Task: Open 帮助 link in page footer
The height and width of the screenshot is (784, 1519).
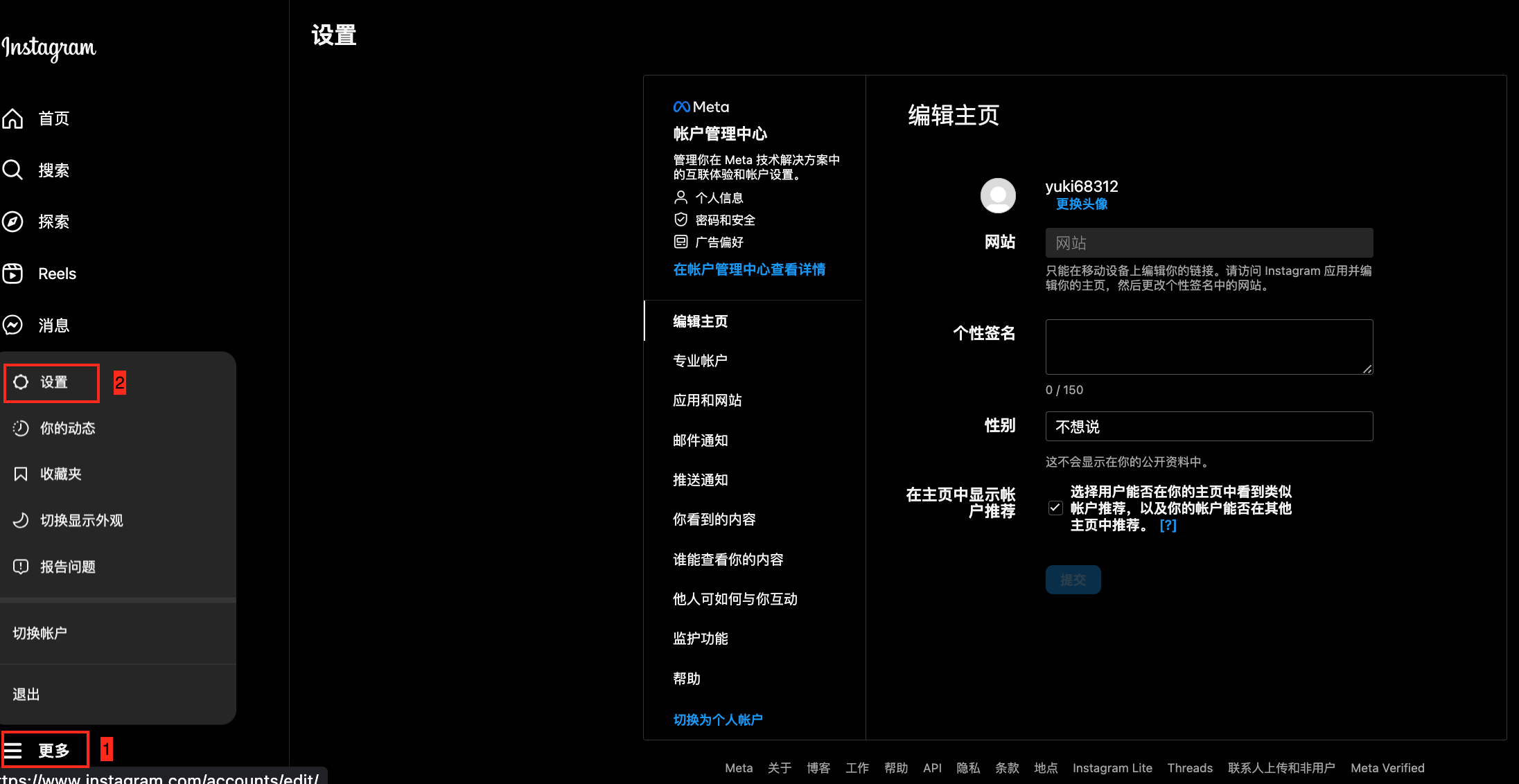Action: pyautogui.click(x=896, y=767)
